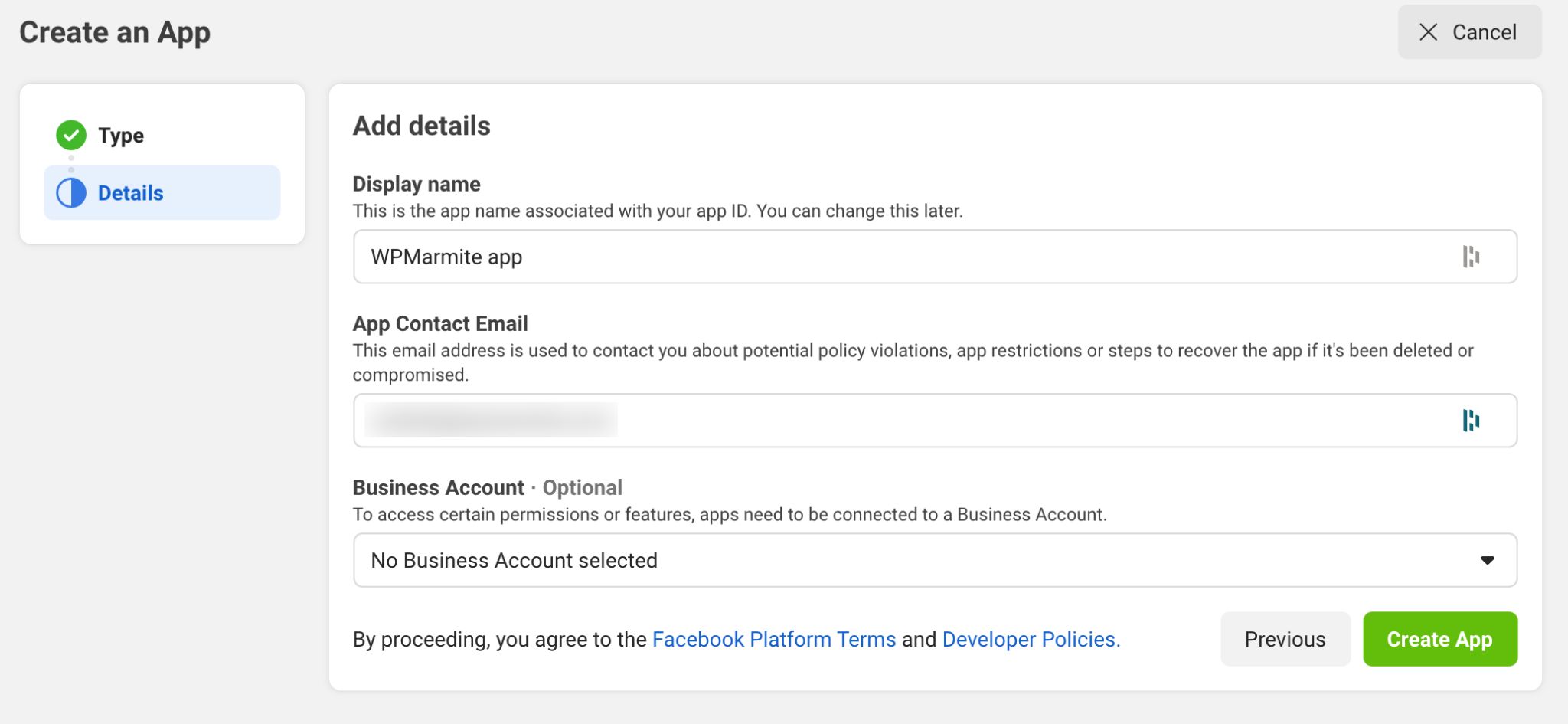This screenshot has height=724, width=1568.
Task: Select the Type step in sidebar
Action: [x=121, y=136]
